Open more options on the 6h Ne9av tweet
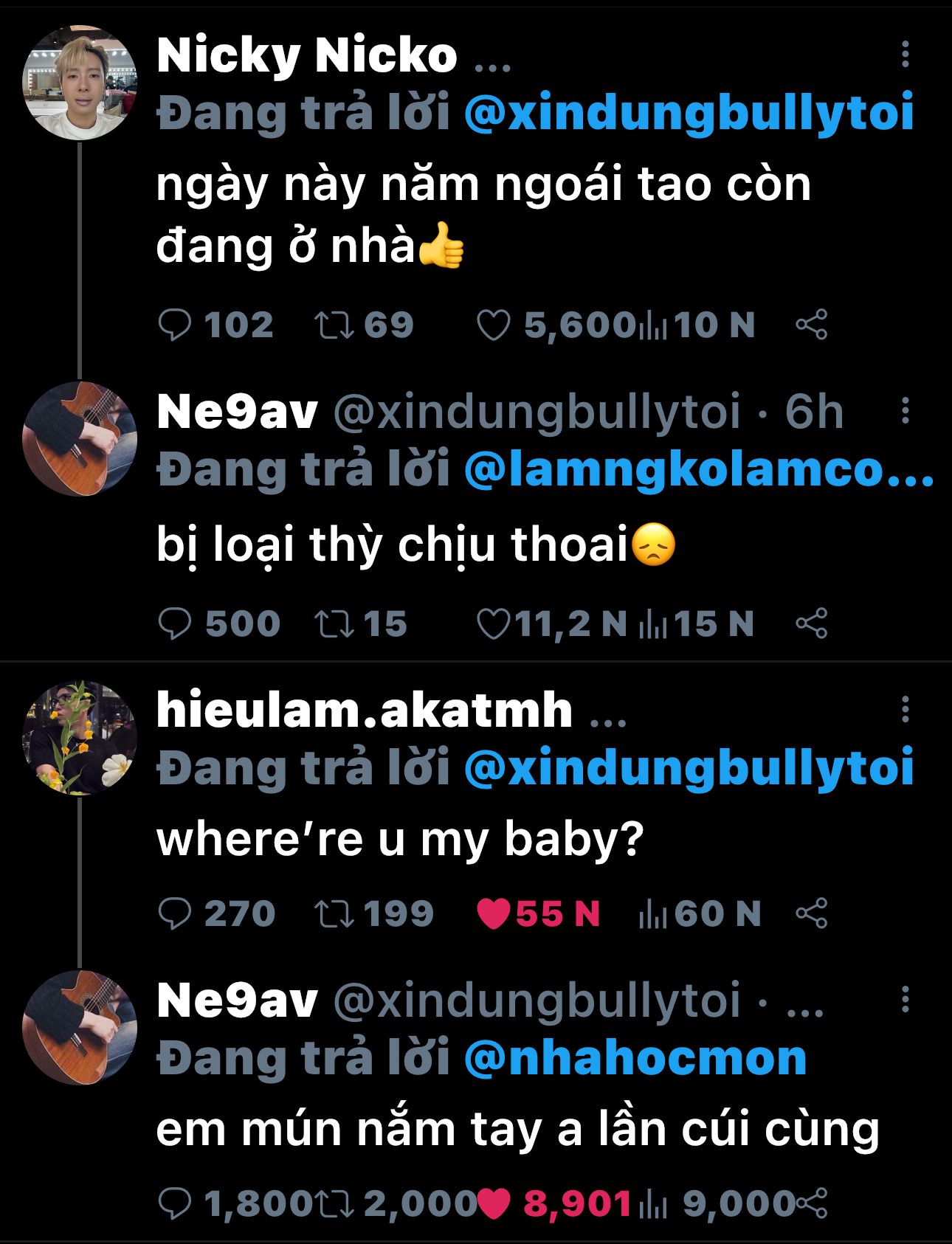952x1244 pixels. click(905, 411)
